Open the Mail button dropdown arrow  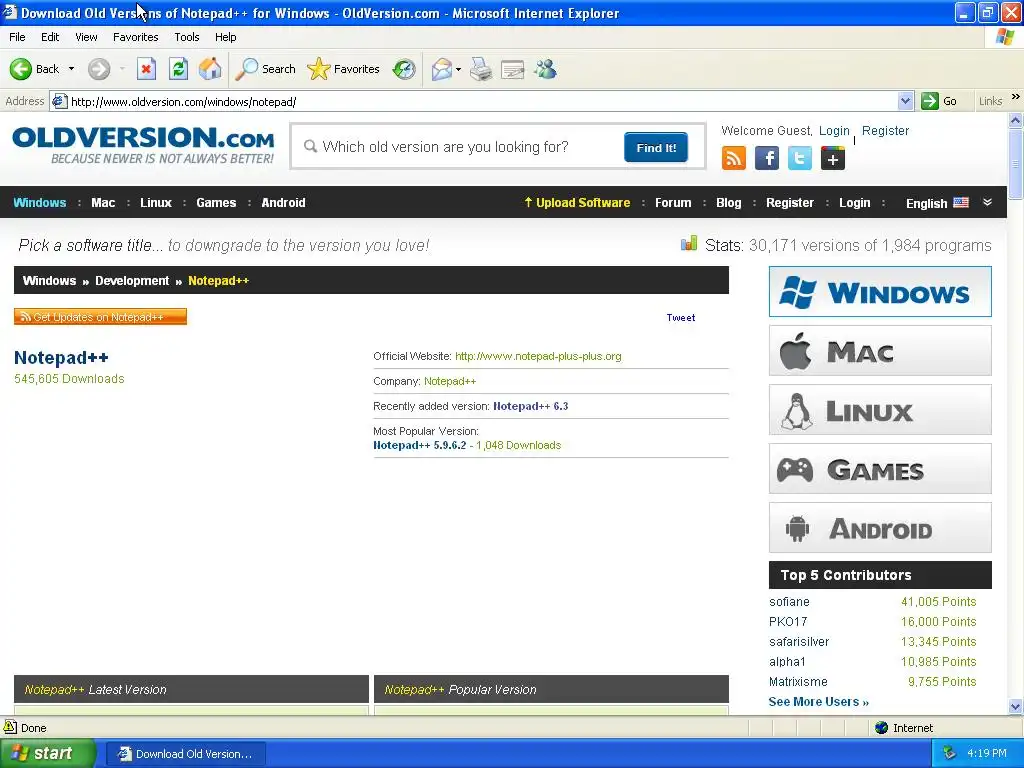point(458,69)
